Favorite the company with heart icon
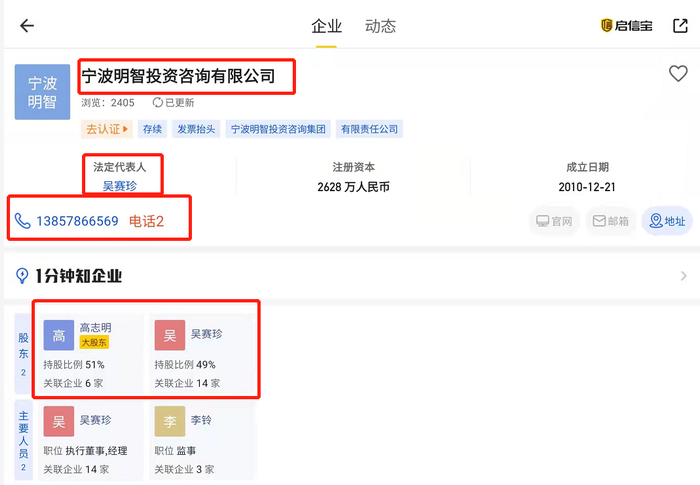 678,74
